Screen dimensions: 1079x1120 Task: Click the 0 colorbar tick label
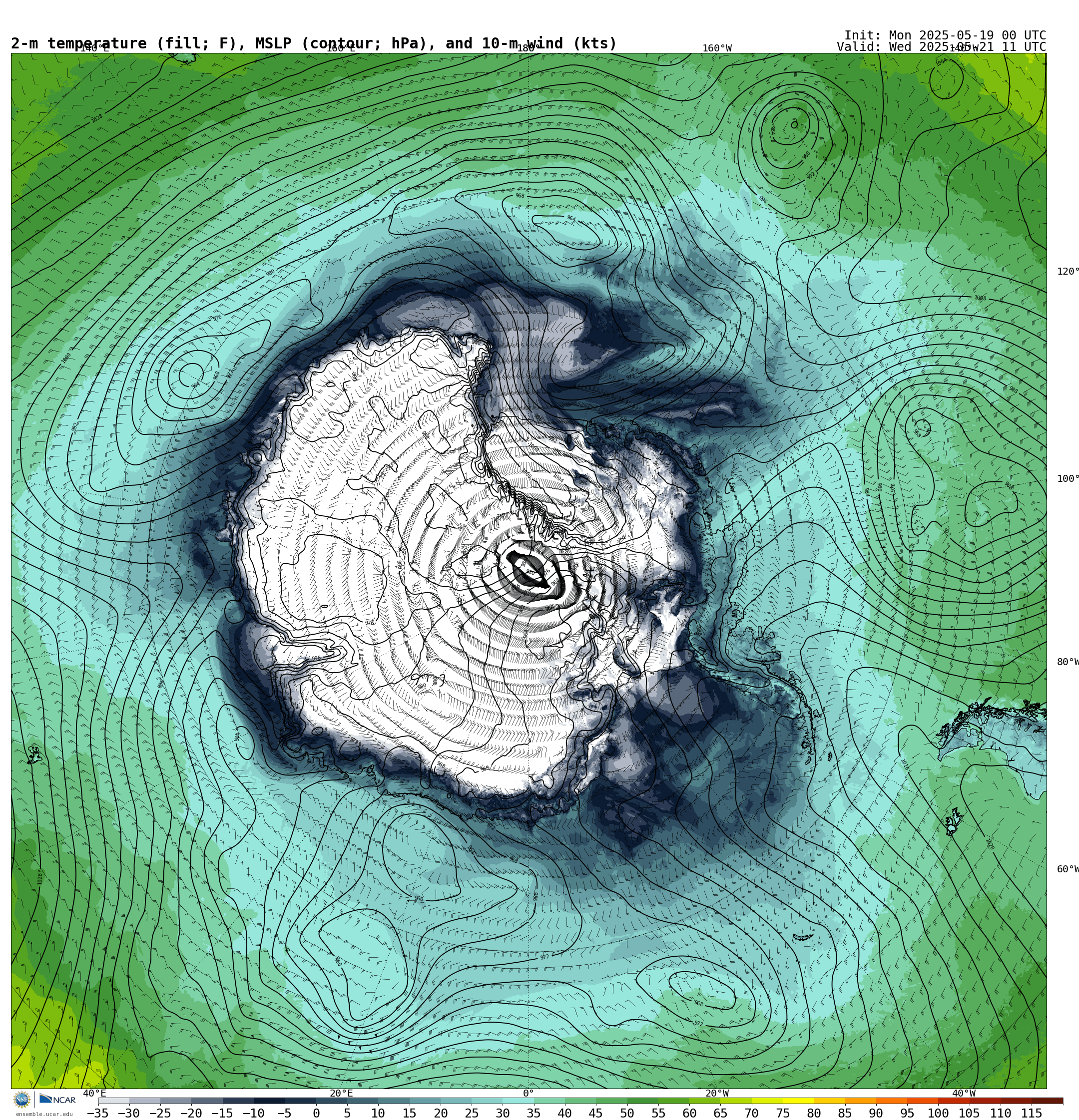pyautogui.click(x=316, y=1113)
